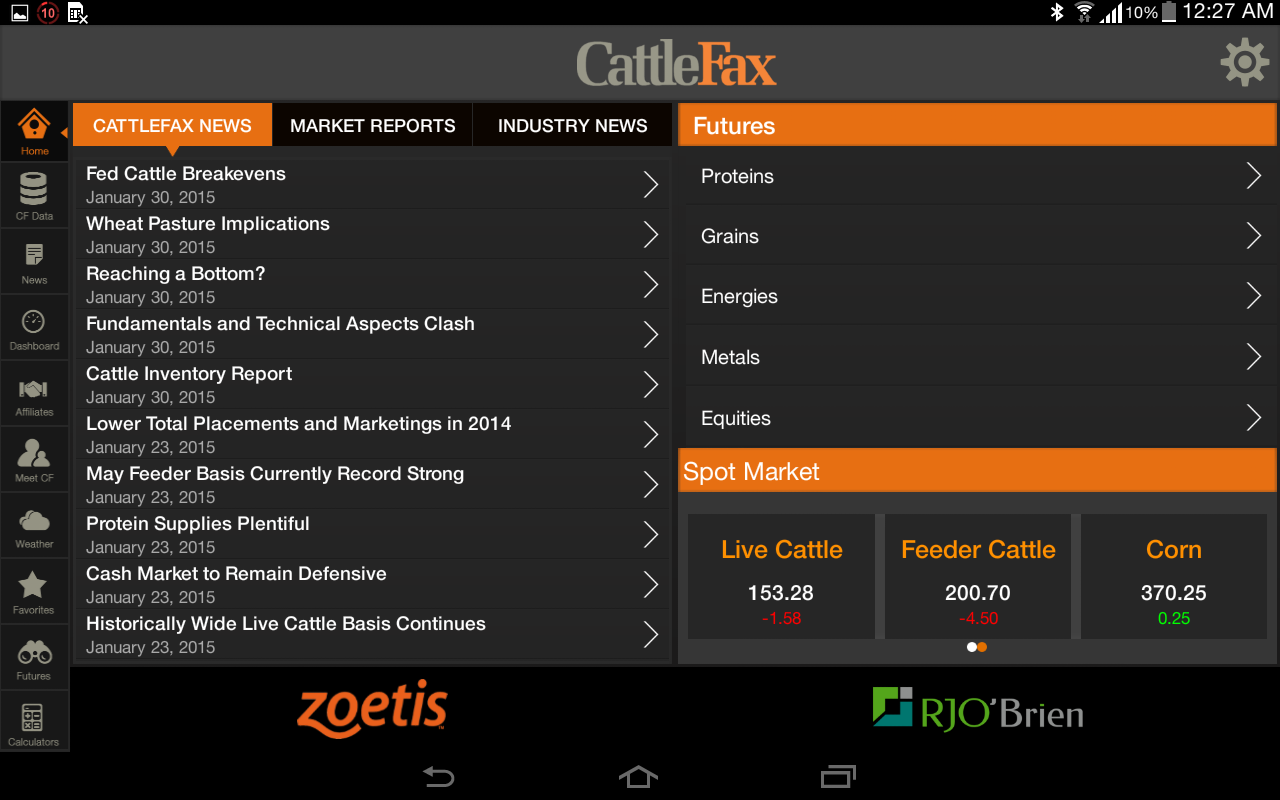Switch to the INDUSTRY NEWS tab

coord(572,126)
